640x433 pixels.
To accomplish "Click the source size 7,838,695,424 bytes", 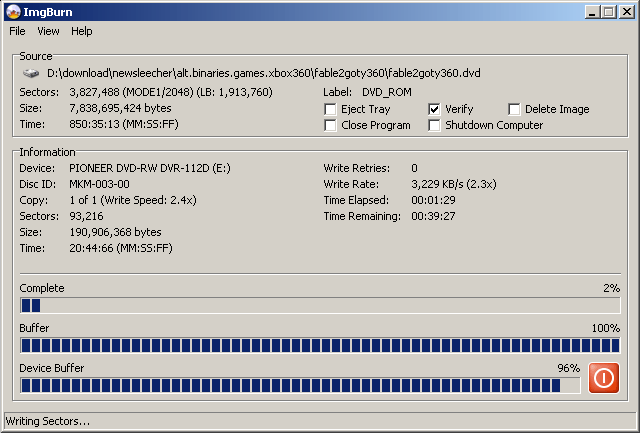I will [120, 108].
